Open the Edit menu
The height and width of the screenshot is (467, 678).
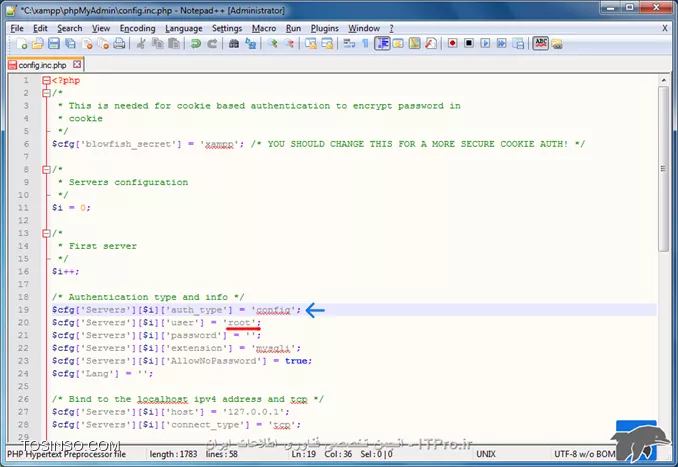pos(40,29)
